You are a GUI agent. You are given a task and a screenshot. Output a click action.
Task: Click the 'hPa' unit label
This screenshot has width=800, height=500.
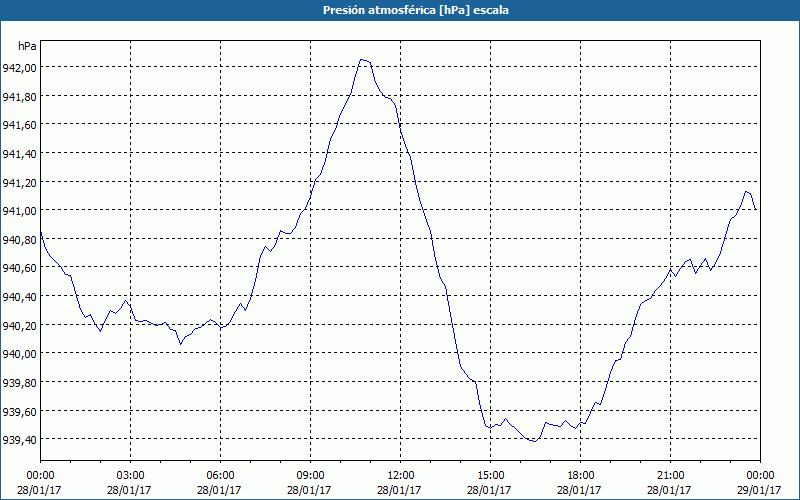(27, 46)
